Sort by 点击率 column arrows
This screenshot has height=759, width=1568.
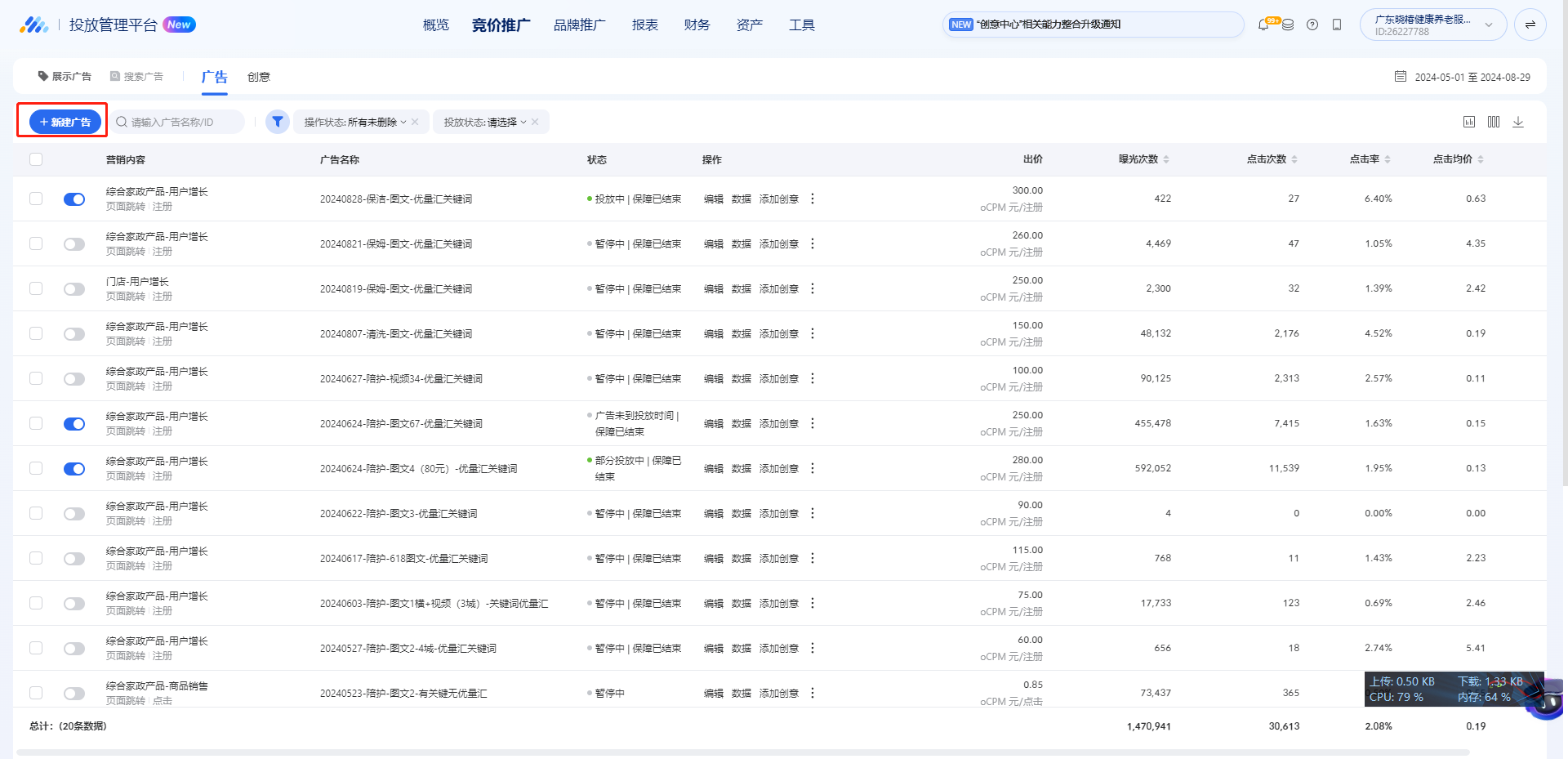tap(1388, 159)
